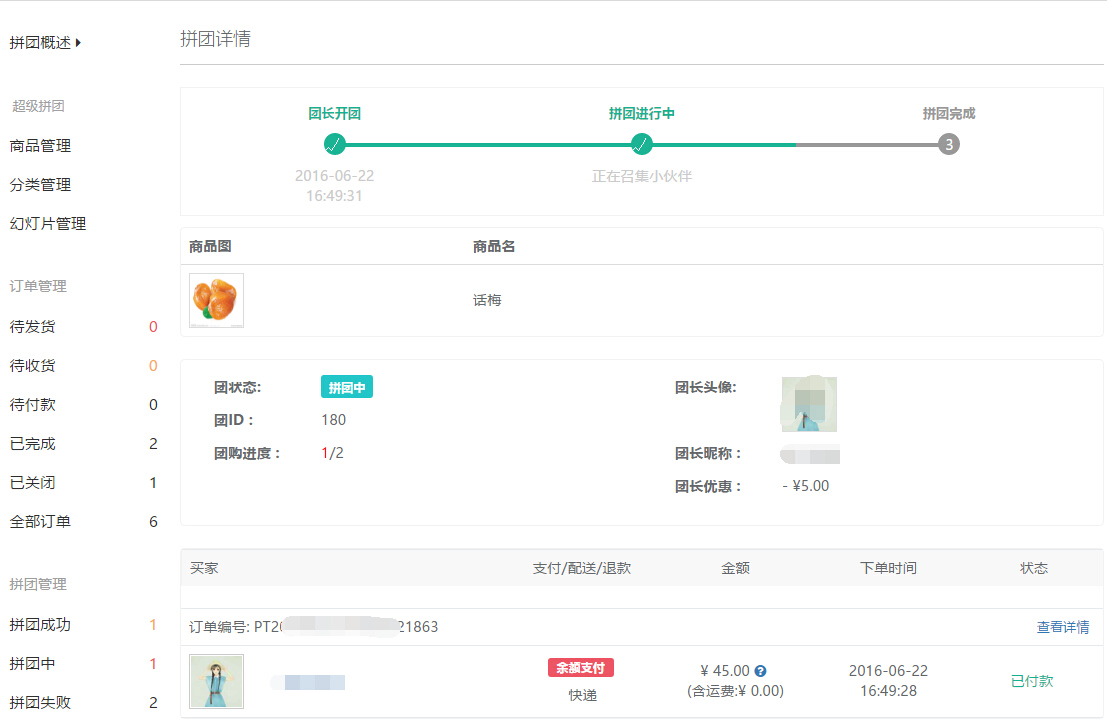This screenshot has width=1107, height=724.
Task: Expand the 拼团概述 sidebar arrow
Action: pyautogui.click(x=78, y=43)
